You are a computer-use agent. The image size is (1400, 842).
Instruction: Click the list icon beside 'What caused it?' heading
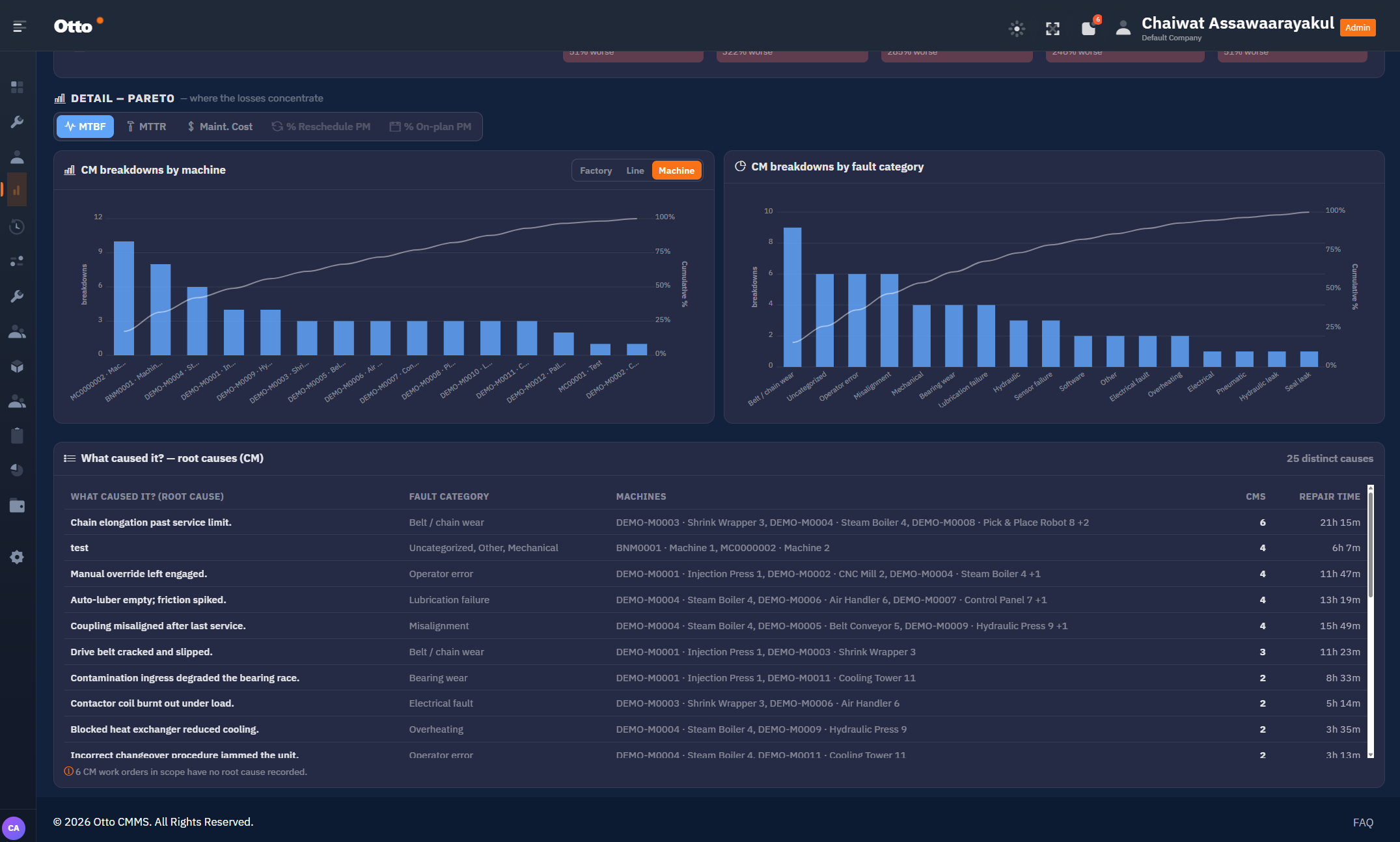pos(70,458)
